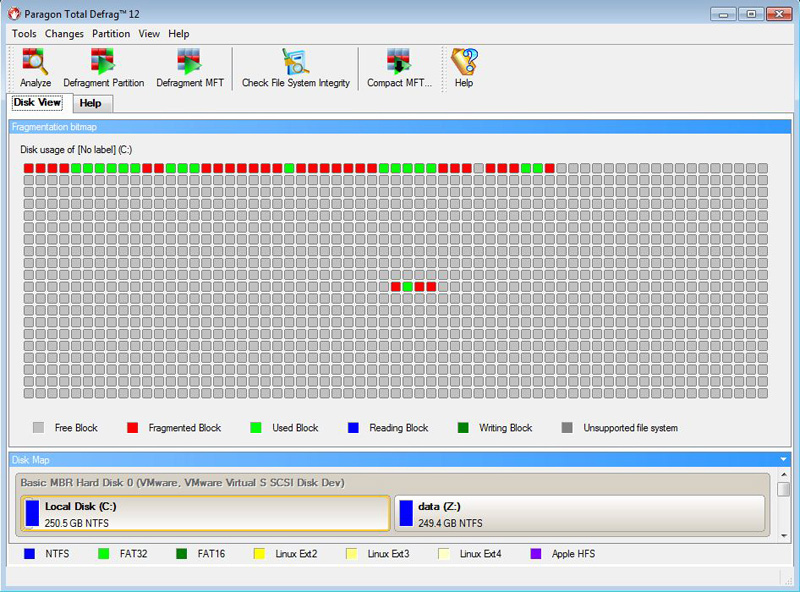
Task: Click the Apple HFS purple legend swatch
Action: [x=536, y=554]
